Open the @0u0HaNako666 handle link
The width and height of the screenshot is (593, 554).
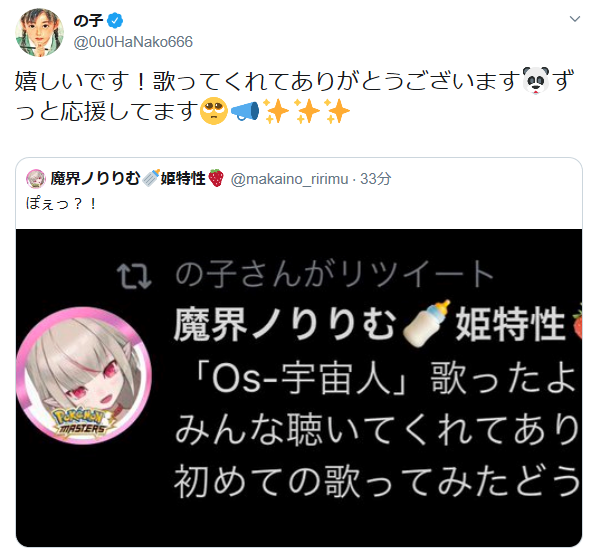click(x=133, y=42)
